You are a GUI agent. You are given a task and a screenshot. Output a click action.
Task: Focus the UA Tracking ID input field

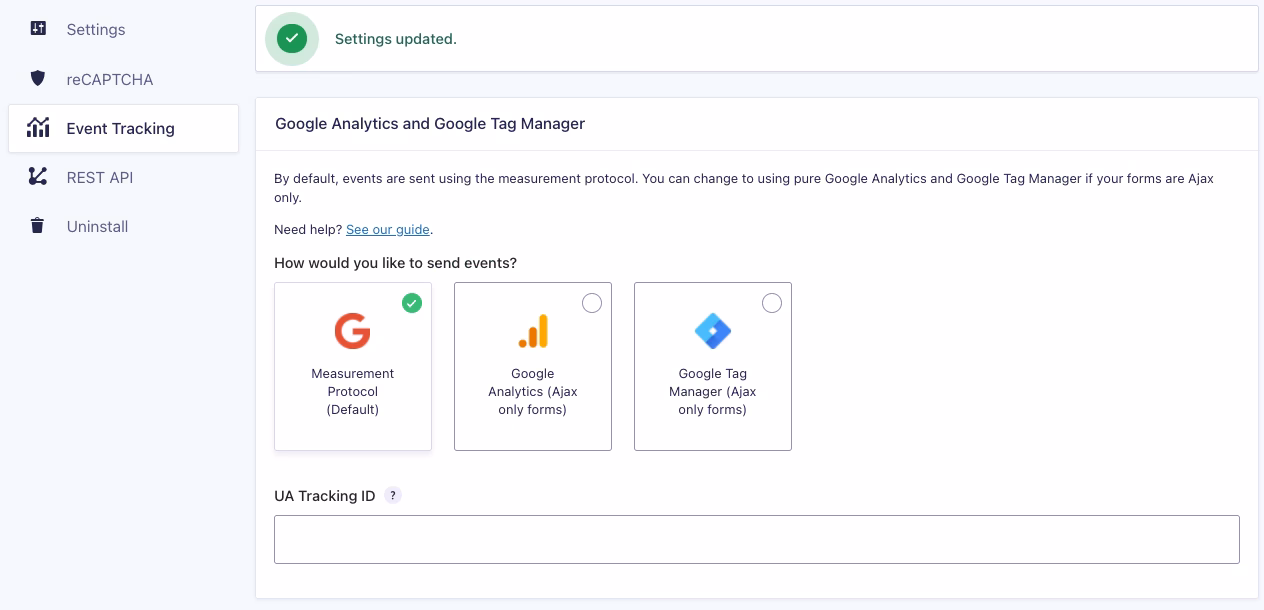click(757, 539)
